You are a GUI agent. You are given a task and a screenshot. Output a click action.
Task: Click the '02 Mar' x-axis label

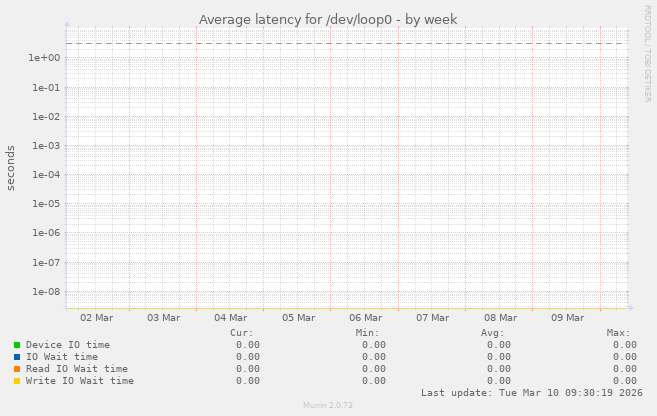pos(97,318)
